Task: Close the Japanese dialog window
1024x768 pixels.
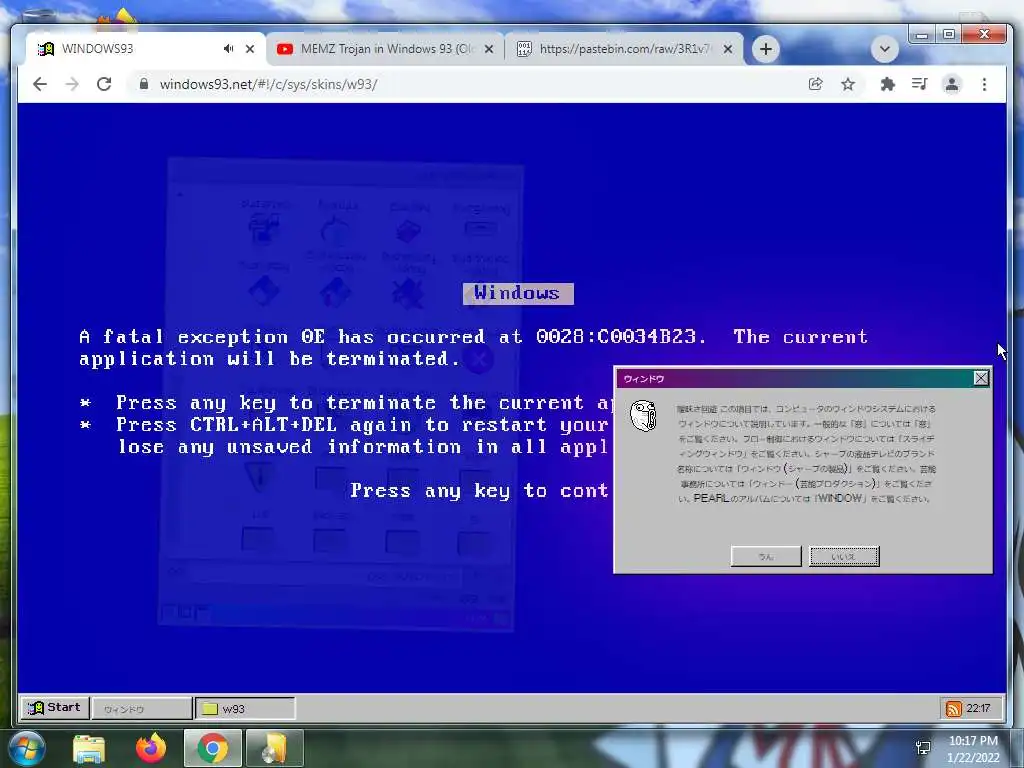Action: 981,378
